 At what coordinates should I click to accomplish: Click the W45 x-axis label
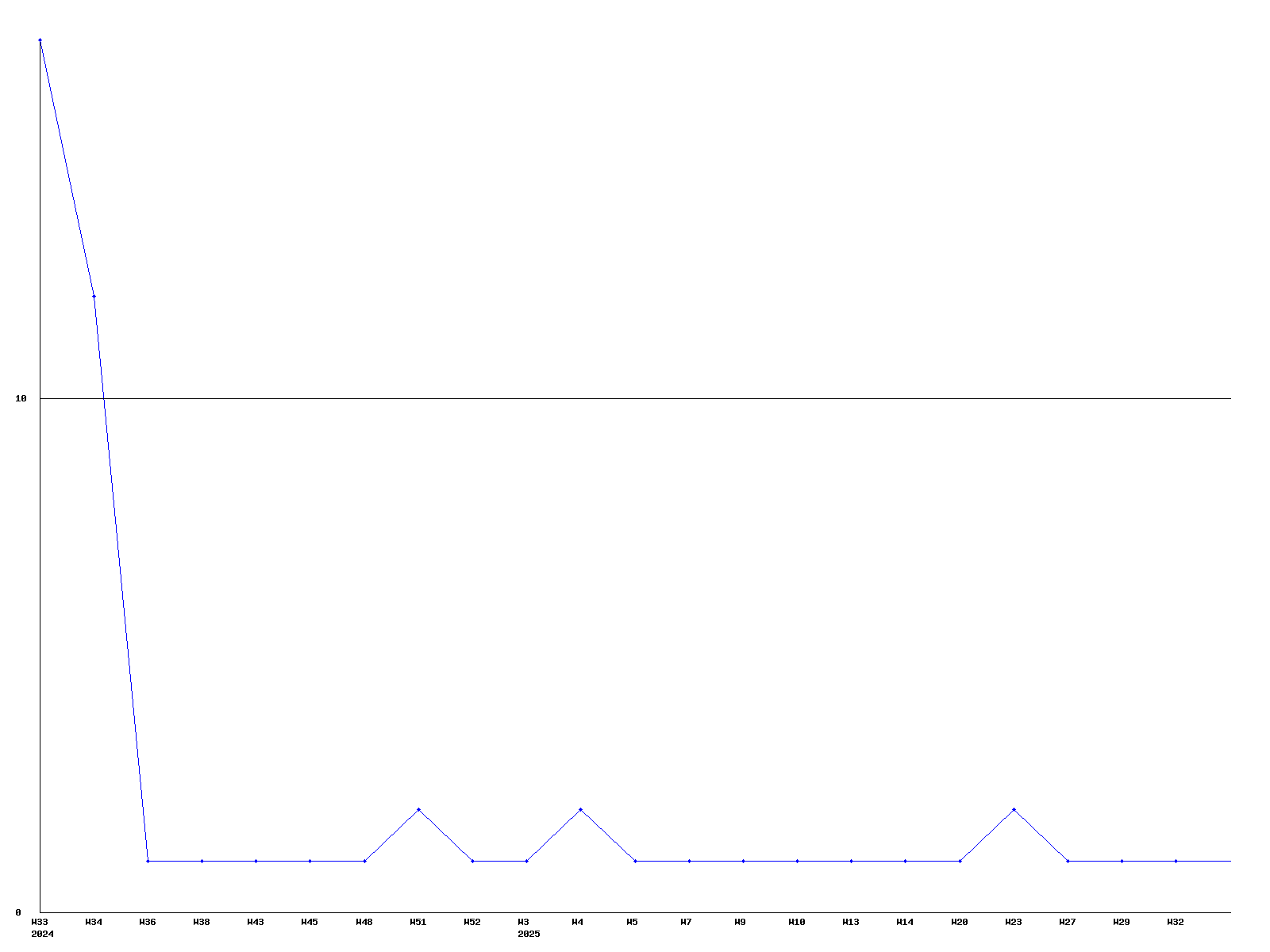(x=310, y=922)
